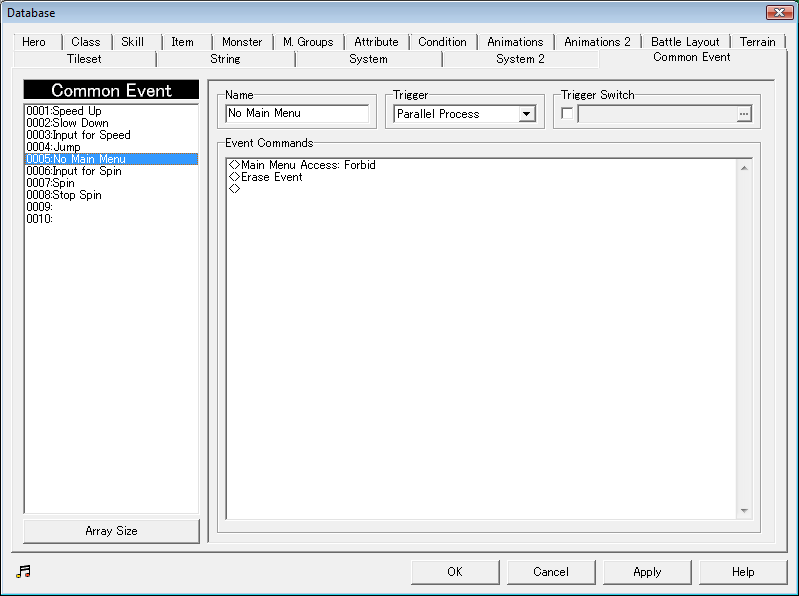Enable the Trigger Switch checkbox
The image size is (799, 596).
pyautogui.click(x=567, y=114)
